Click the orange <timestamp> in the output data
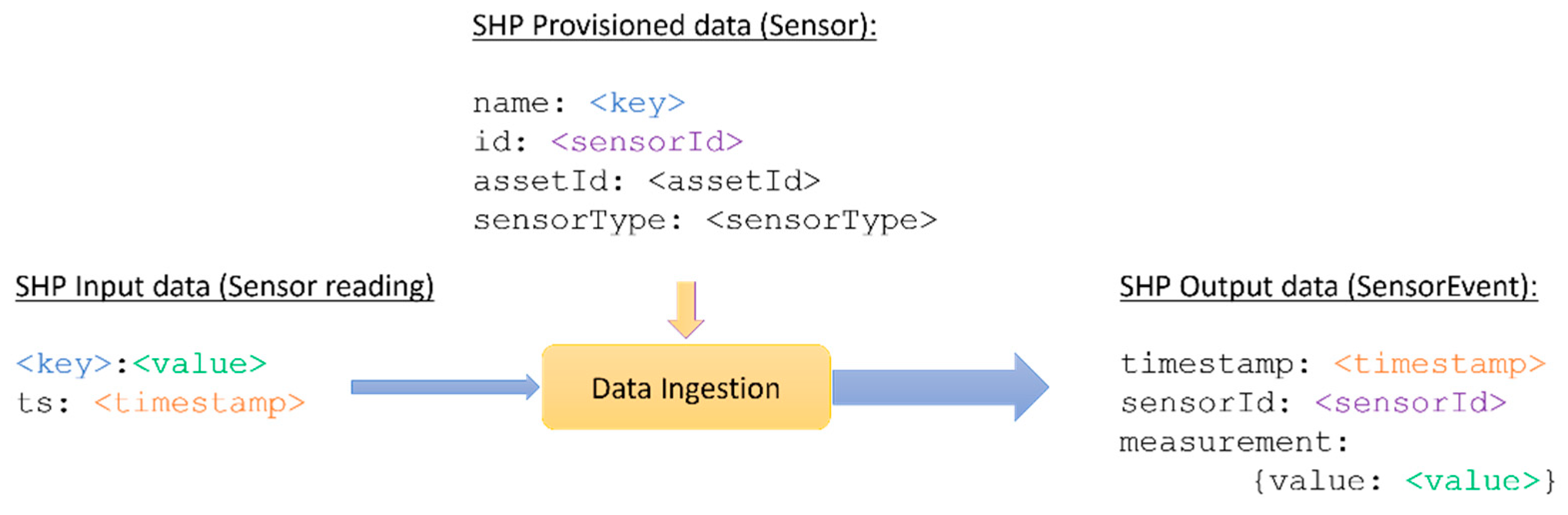 pyautogui.click(x=1440, y=364)
